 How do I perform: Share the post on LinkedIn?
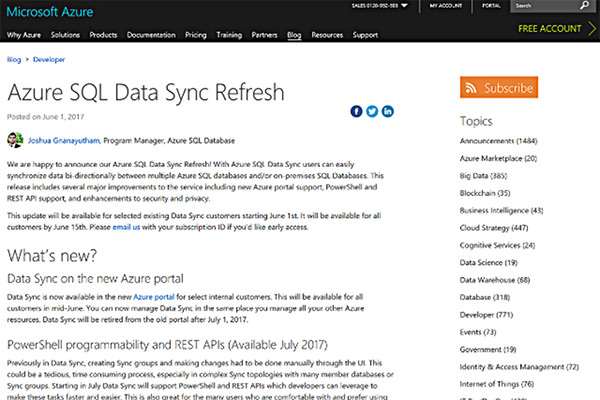pos(388,111)
